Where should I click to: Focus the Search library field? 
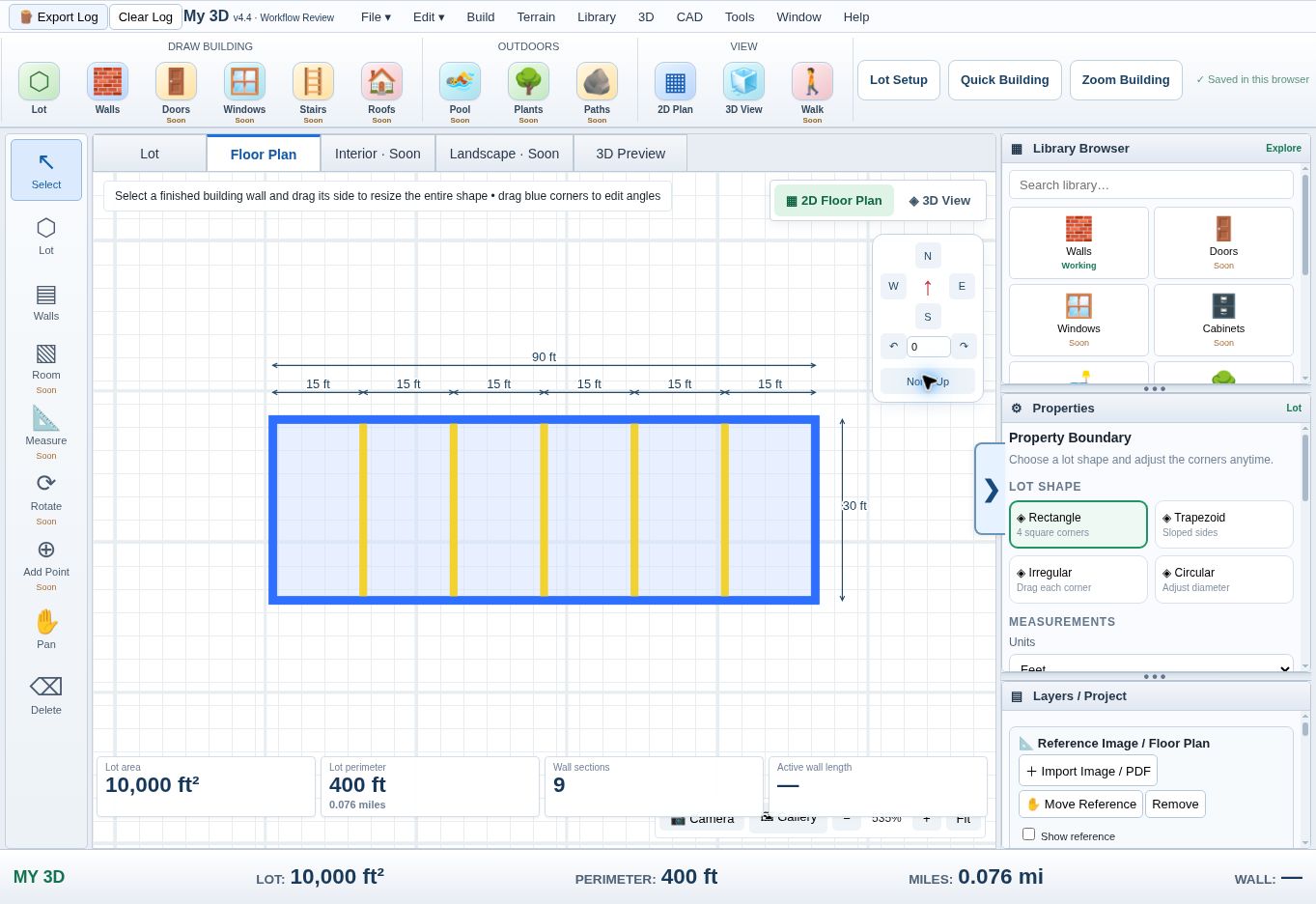coord(1151,184)
